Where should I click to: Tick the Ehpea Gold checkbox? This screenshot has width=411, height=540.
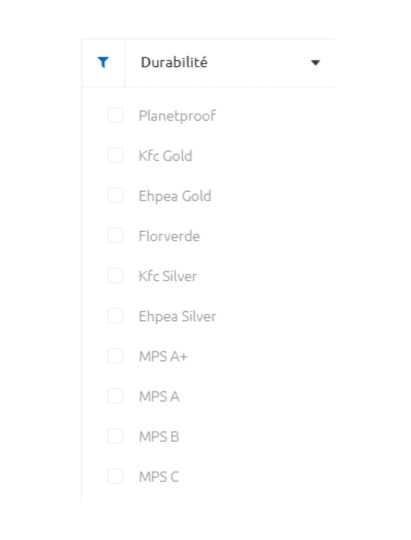tap(115, 196)
